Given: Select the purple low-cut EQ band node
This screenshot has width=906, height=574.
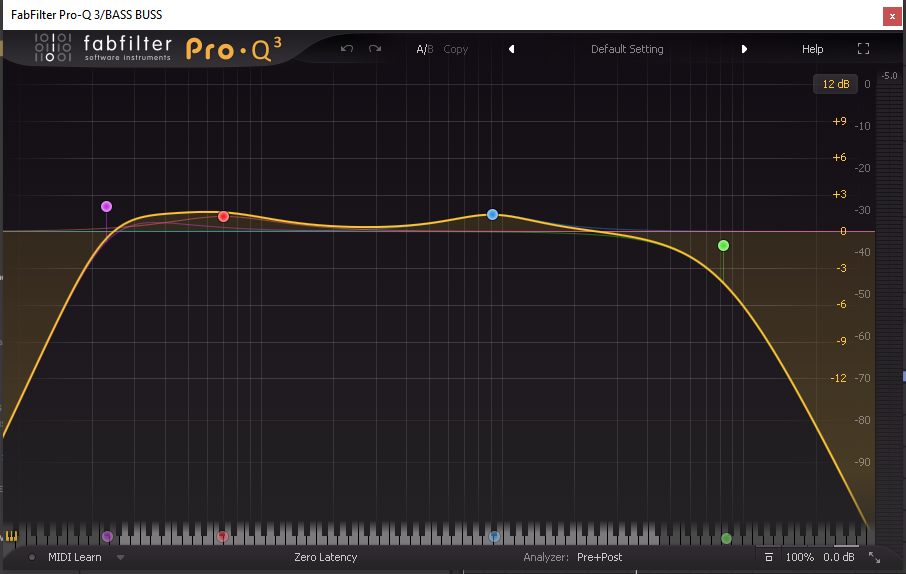Looking at the screenshot, I should 106,207.
